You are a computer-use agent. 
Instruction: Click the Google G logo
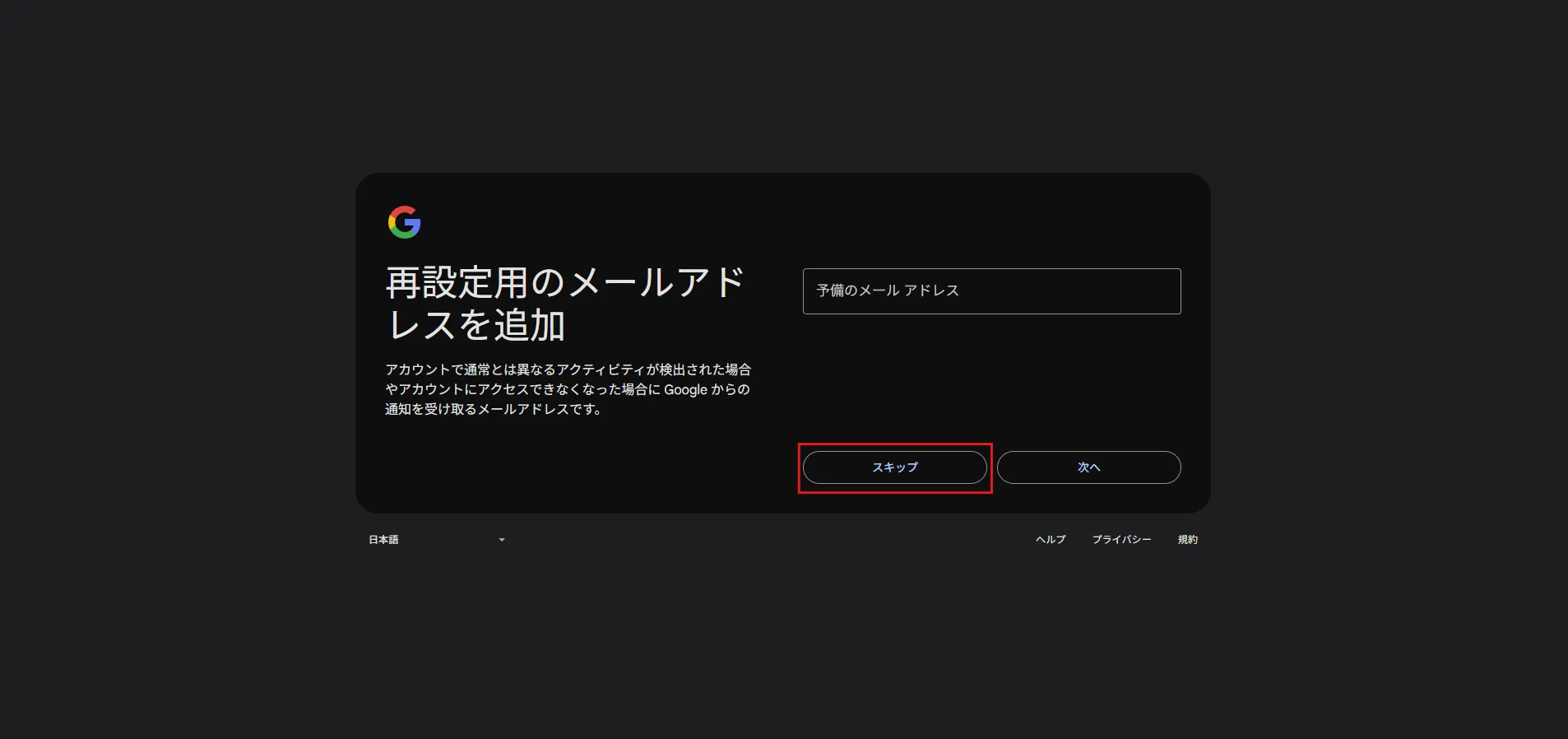[x=404, y=222]
